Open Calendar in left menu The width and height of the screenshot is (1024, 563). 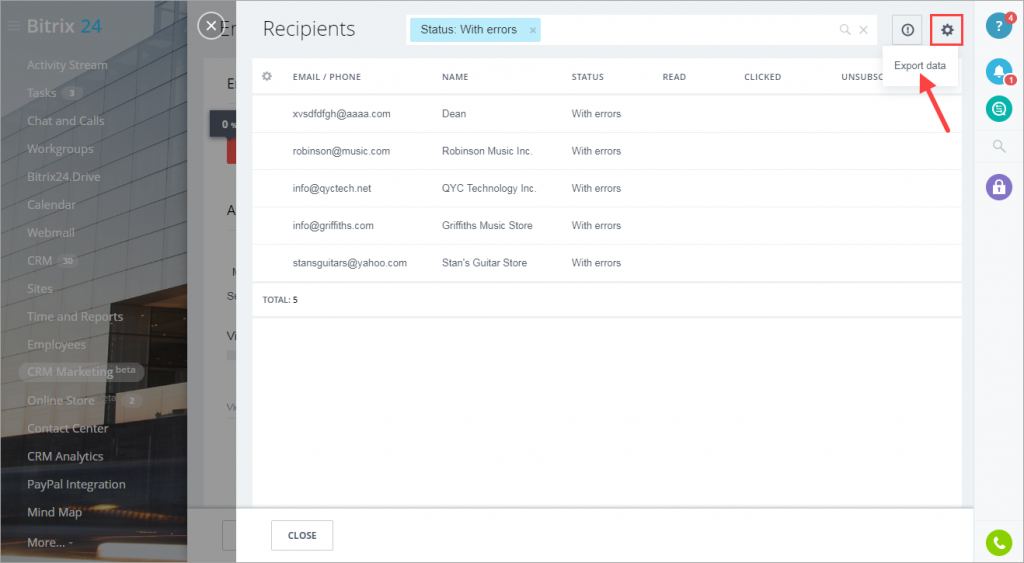click(51, 204)
